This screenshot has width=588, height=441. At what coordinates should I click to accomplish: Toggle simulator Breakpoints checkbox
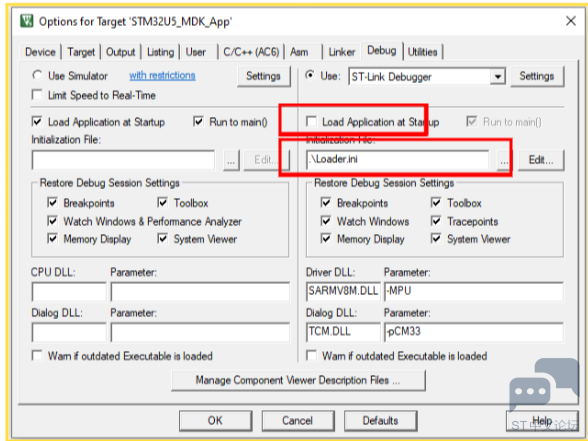coord(52,203)
